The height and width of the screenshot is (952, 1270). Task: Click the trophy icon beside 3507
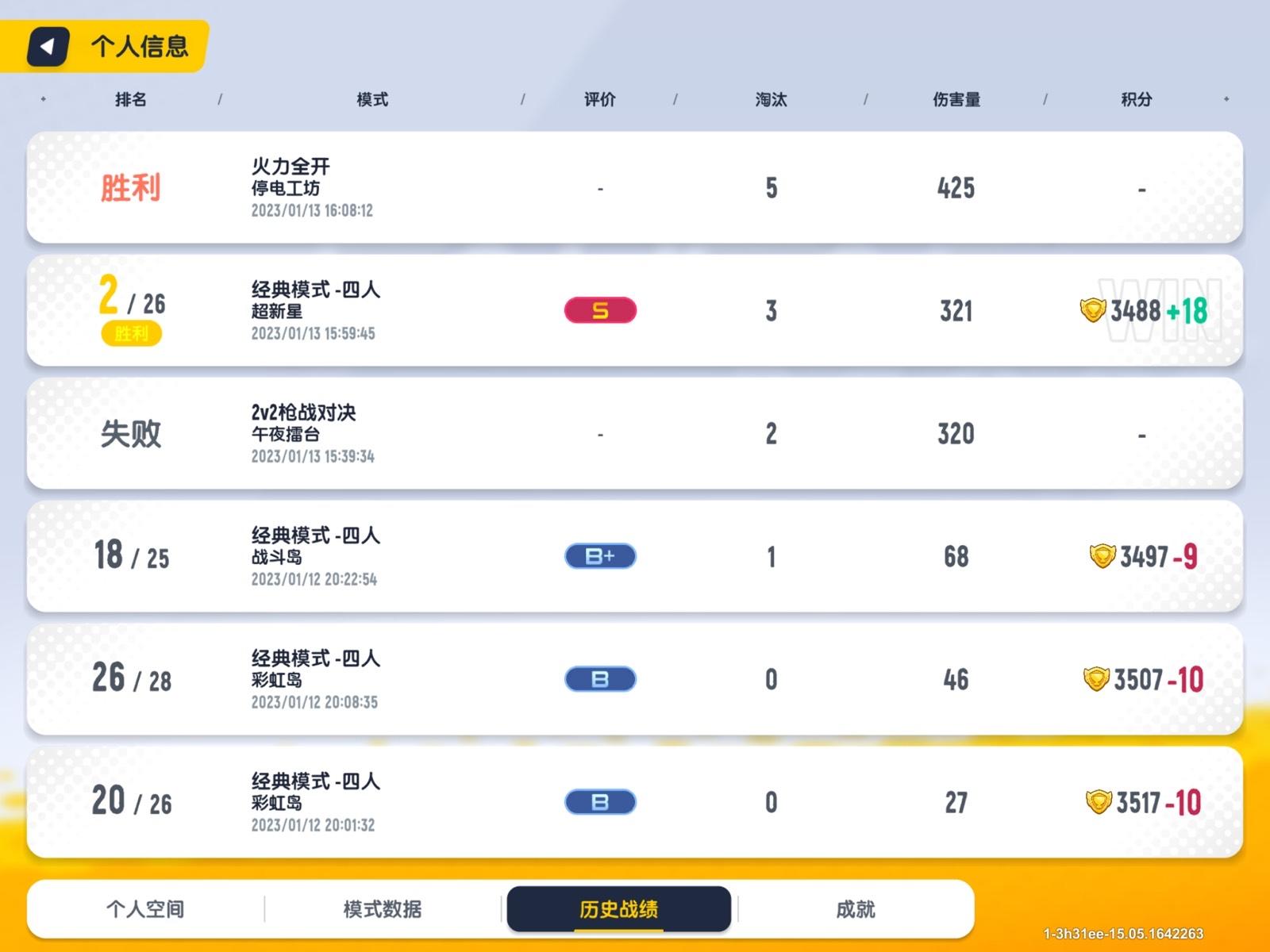(1096, 679)
